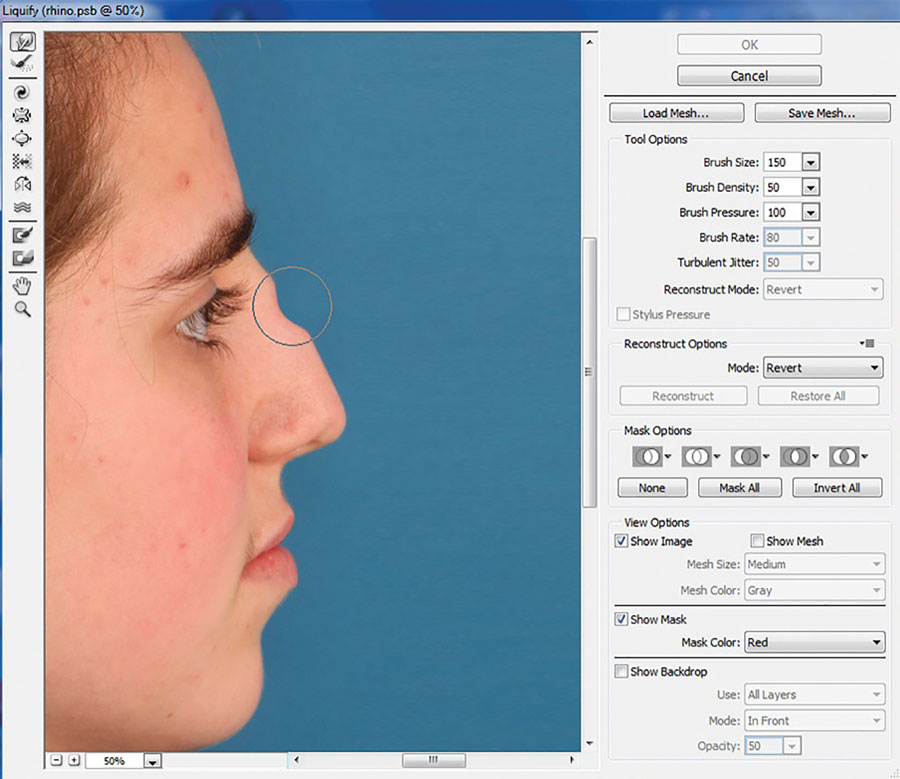Viewport: 900px width, 779px height.
Task: Select the Twirl Clockwise tool
Action: coord(21,92)
